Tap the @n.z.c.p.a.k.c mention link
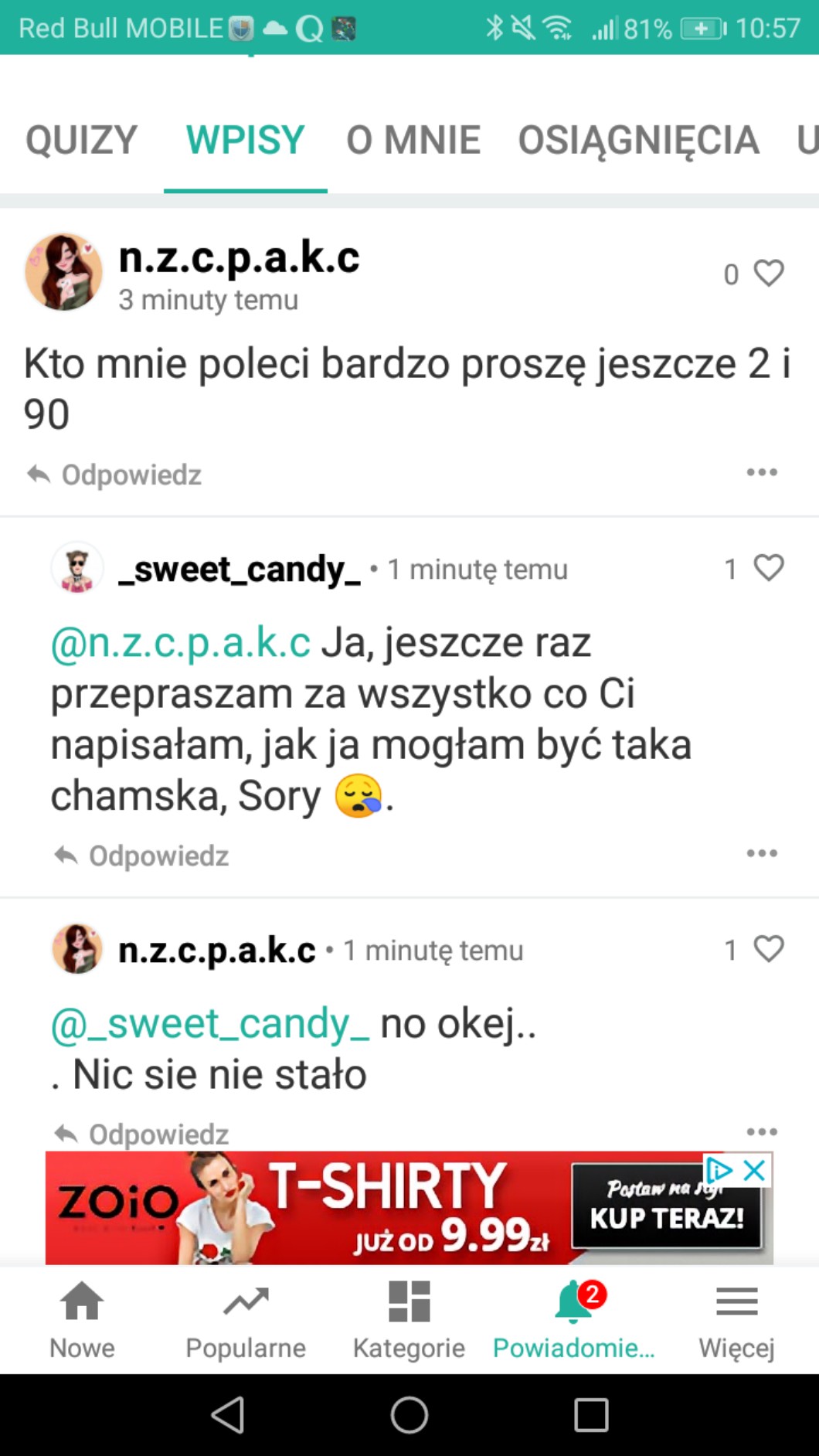This screenshot has height=1456, width=819. tap(181, 642)
